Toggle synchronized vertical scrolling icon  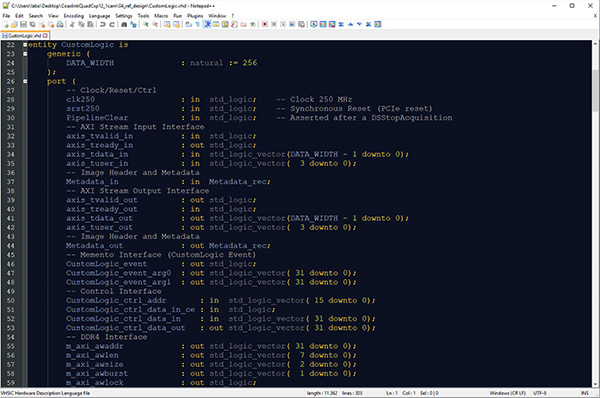tap(167, 24)
